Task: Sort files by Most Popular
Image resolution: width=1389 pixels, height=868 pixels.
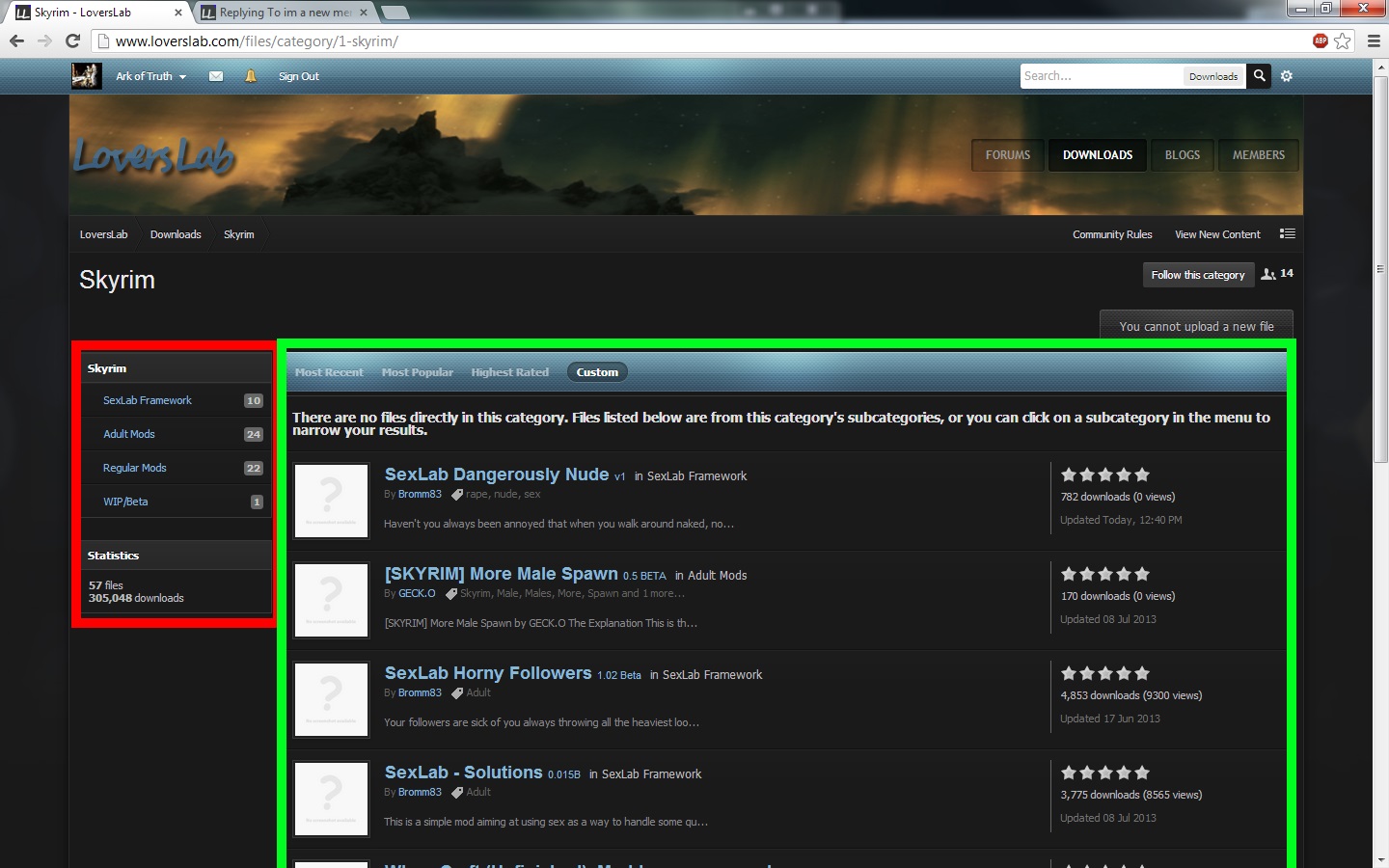Action: pos(417,372)
